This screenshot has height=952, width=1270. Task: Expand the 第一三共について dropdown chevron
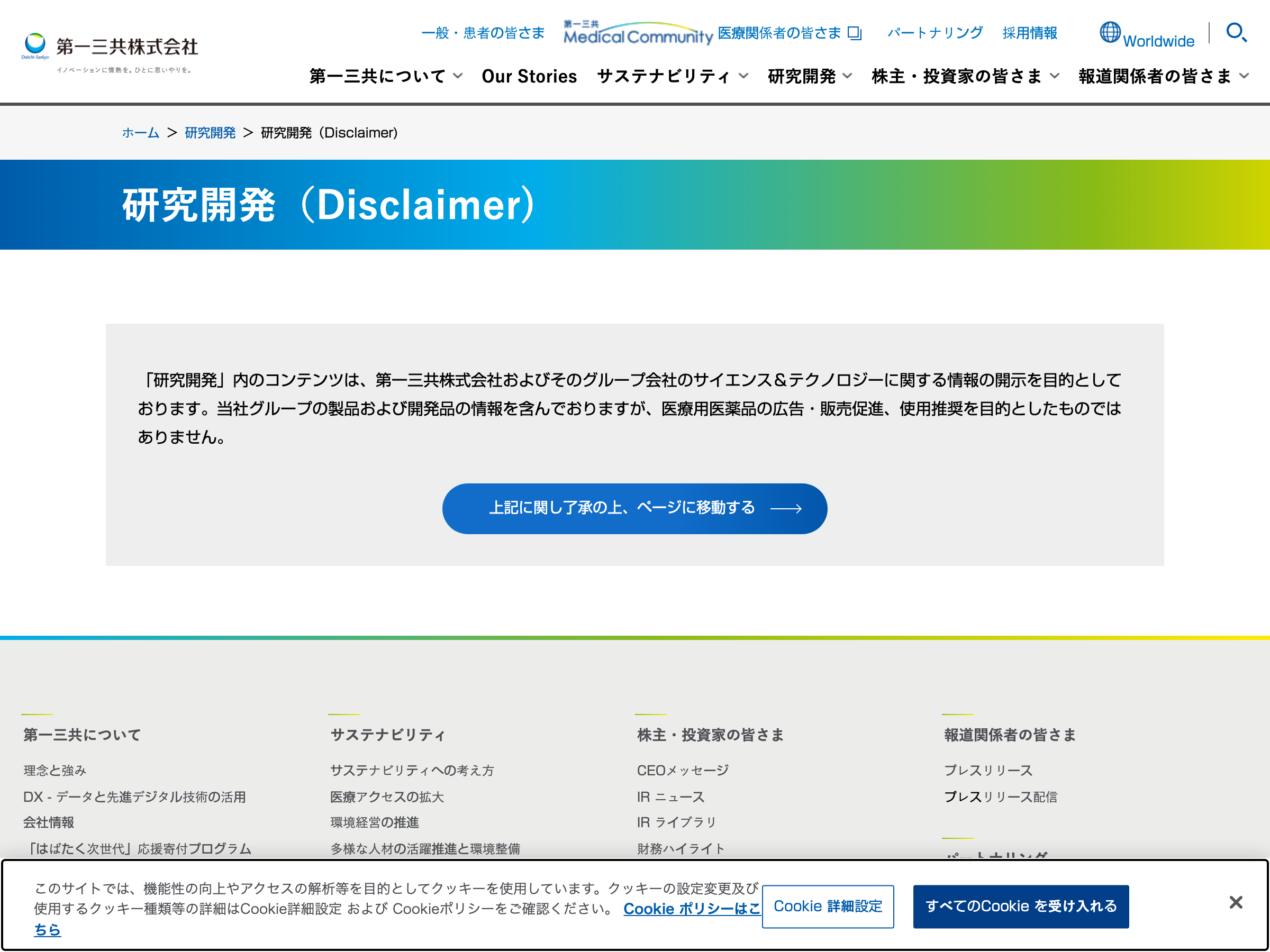[458, 76]
